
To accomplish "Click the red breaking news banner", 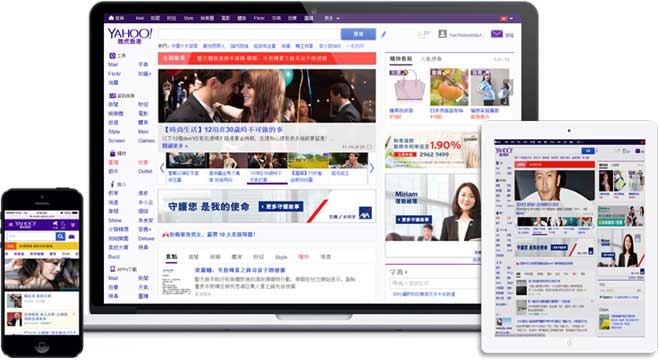I will [x=267, y=58].
